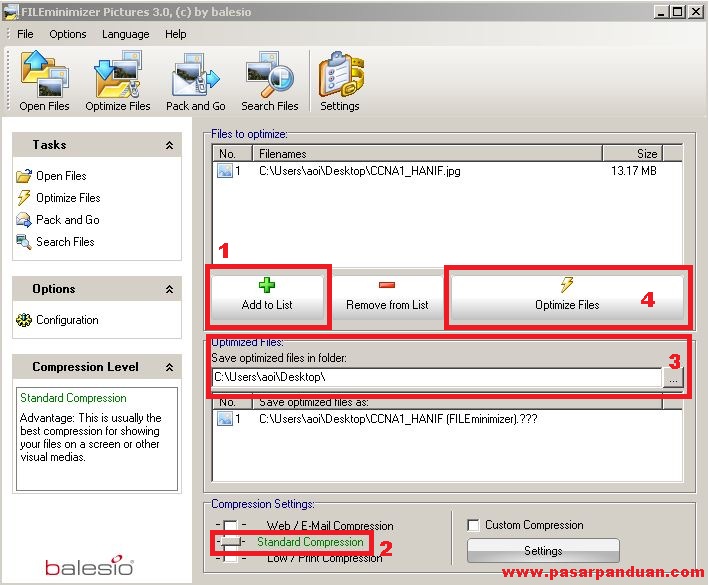Browse for output folder with the ... button
This screenshot has width=709, height=585.
pyautogui.click(x=673, y=377)
